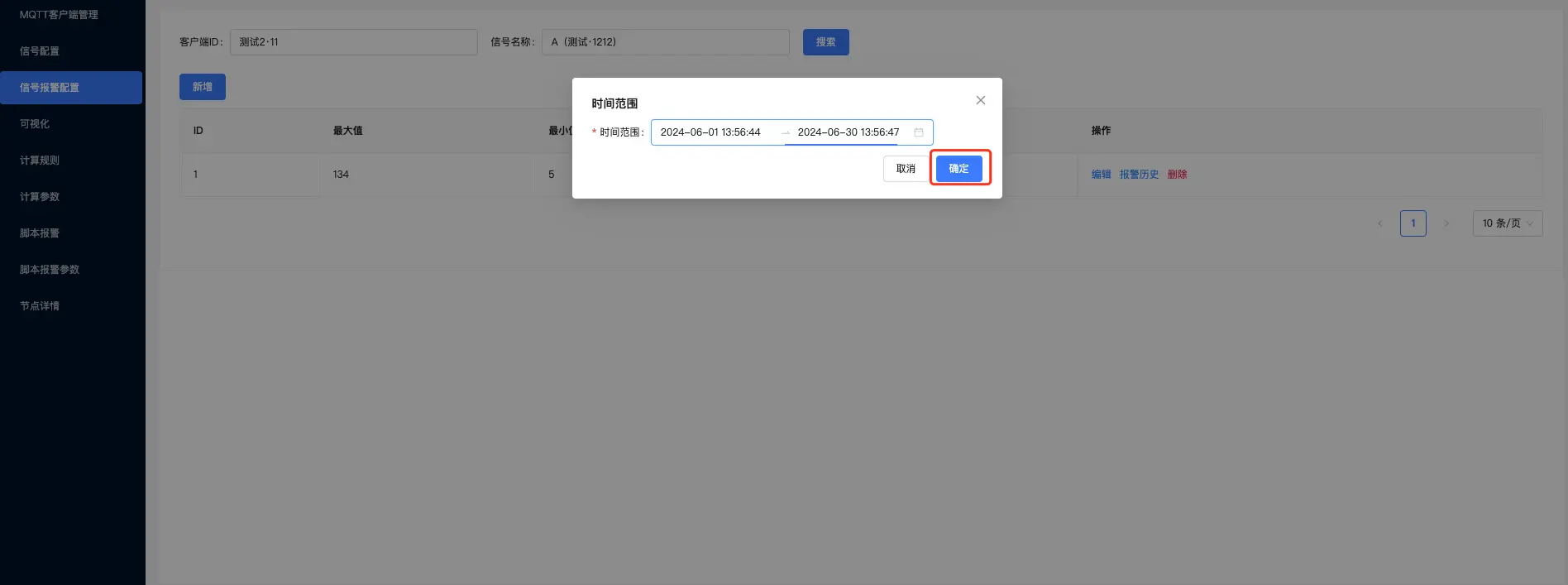The width and height of the screenshot is (1568, 585).
Task: Click the previous page arrow
Action: (x=1379, y=223)
